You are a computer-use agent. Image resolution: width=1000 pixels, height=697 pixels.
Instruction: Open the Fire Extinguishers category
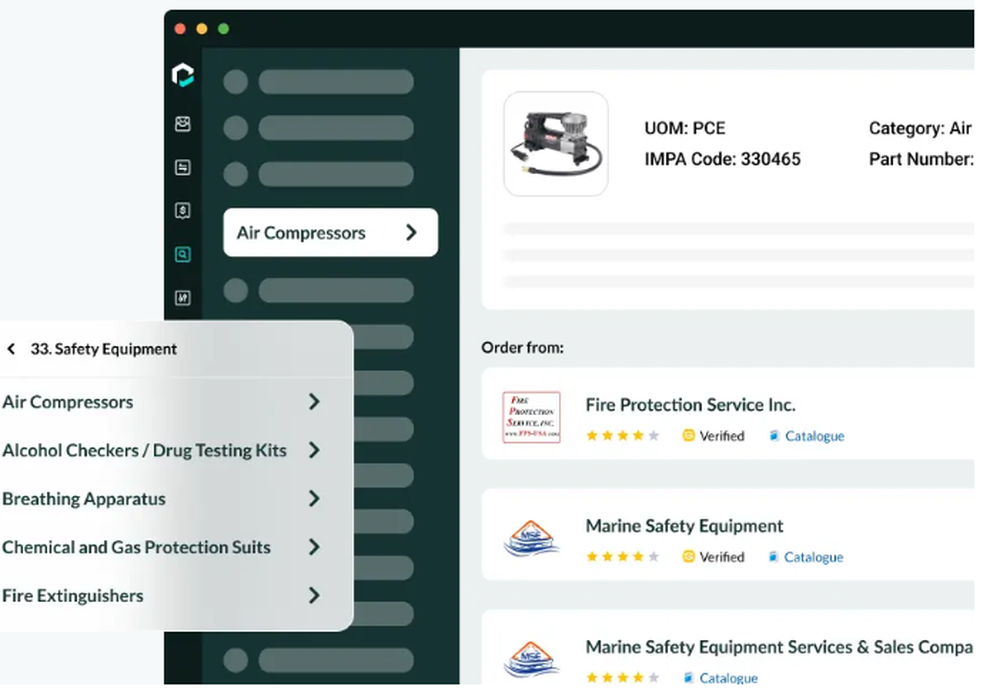73,596
